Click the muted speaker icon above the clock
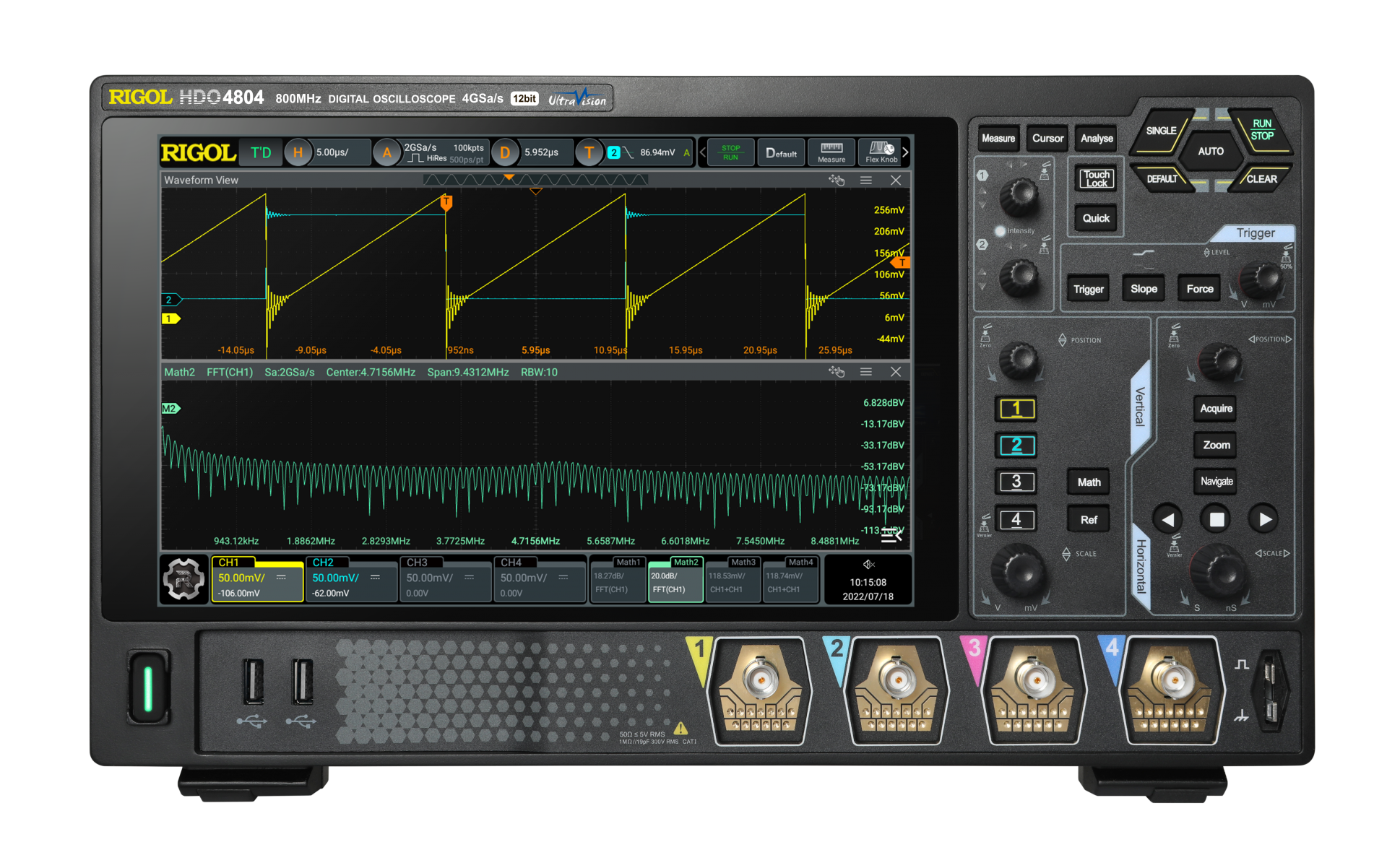Screen dimensions: 1387x868 tap(869, 564)
